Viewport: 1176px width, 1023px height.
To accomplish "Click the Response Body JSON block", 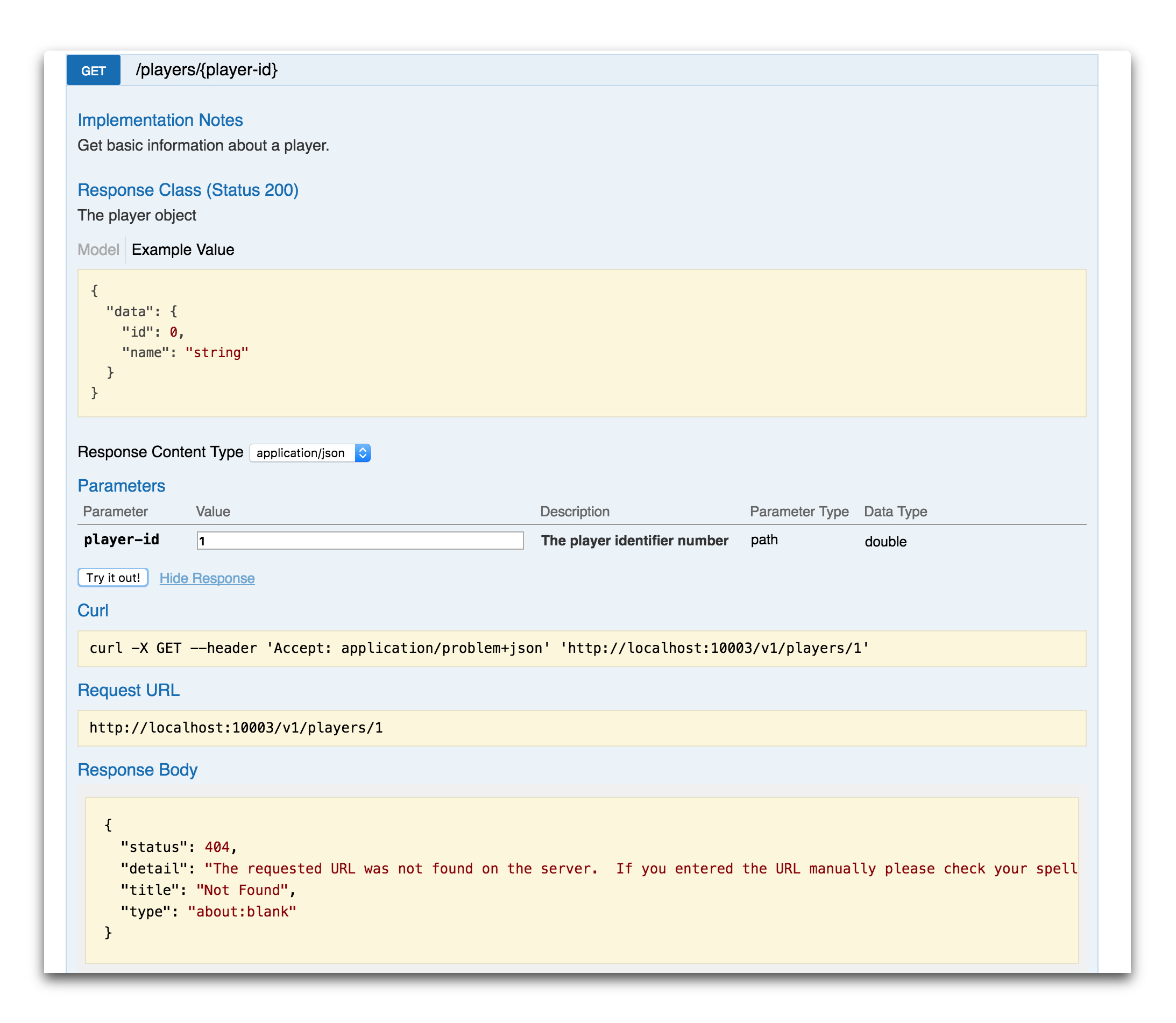I will point(581,879).
